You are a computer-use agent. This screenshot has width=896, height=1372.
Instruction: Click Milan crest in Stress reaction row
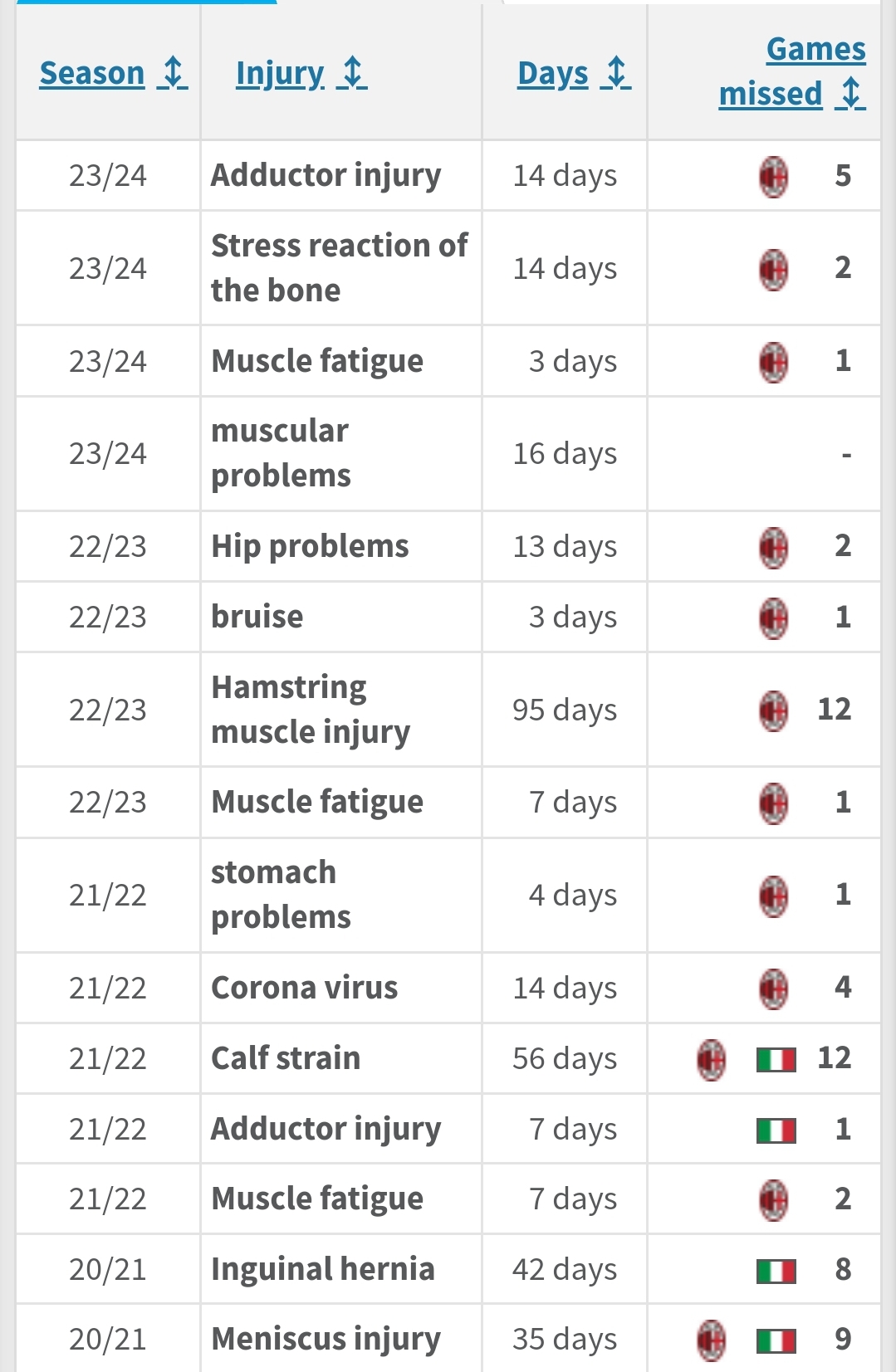click(x=773, y=269)
